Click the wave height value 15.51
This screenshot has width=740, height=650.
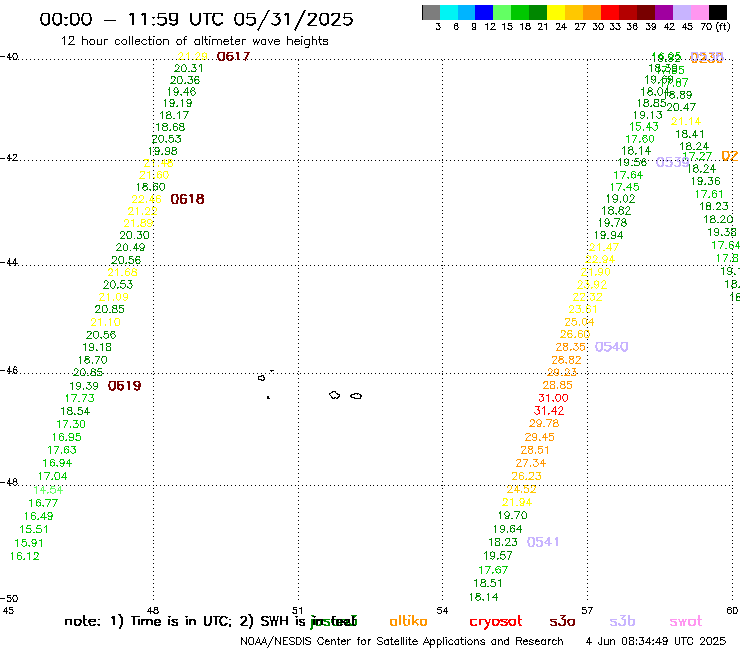34,530
